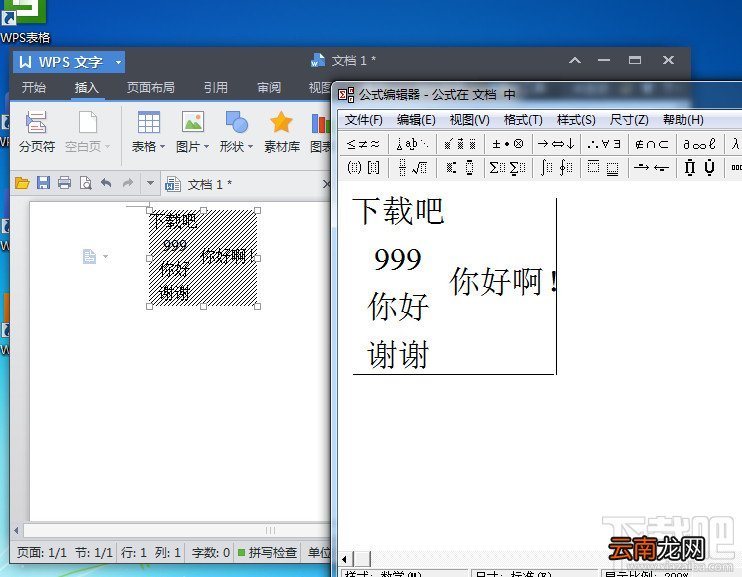The image size is (742, 577).
Task: Click the 999 text in formula editor
Action: (398, 259)
